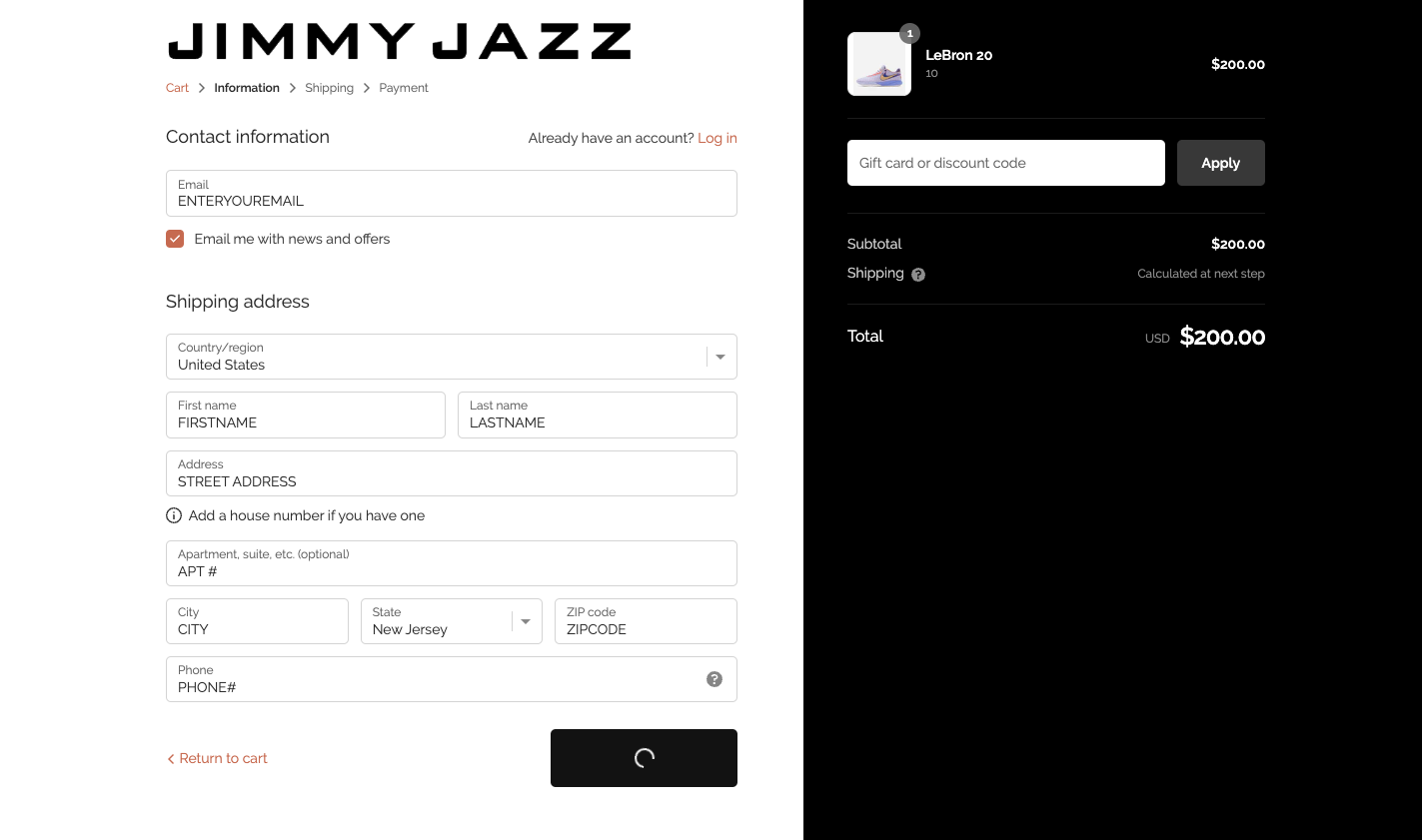This screenshot has width=1422, height=840.
Task: Click the Shipping cost help icon
Action: (x=918, y=274)
